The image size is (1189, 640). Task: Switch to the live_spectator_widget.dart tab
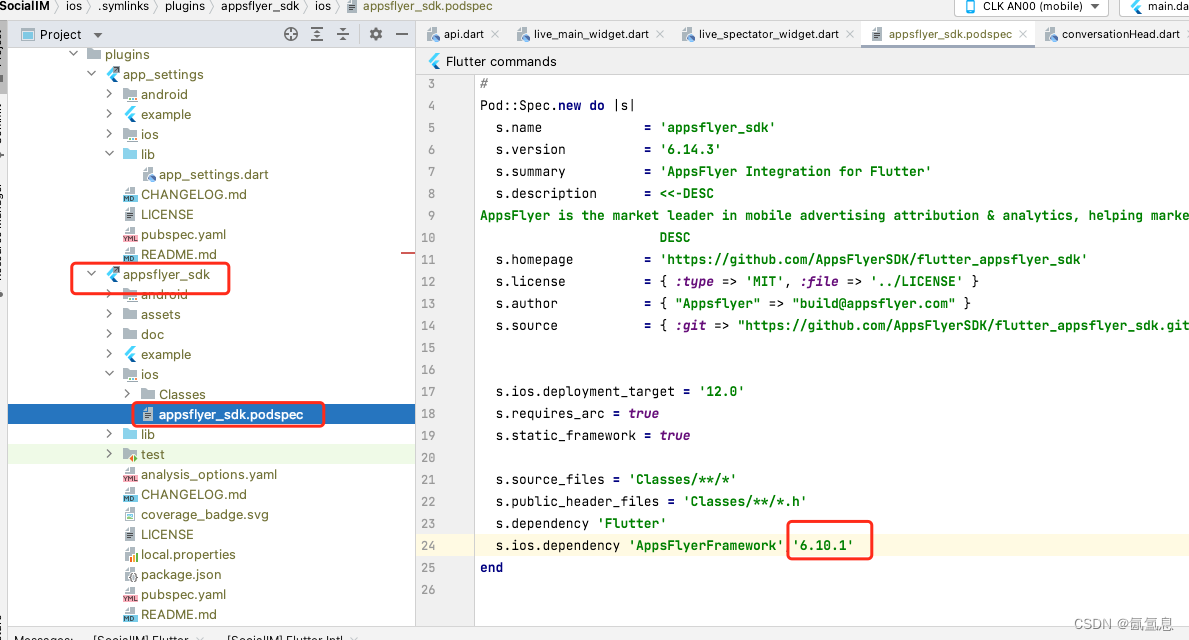[x=768, y=34]
